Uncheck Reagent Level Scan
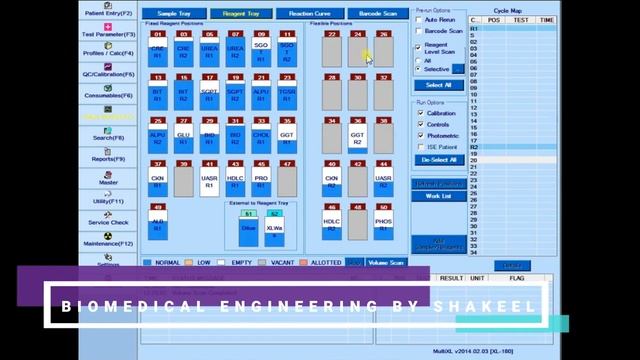This screenshot has width=640, height=360. [418, 47]
